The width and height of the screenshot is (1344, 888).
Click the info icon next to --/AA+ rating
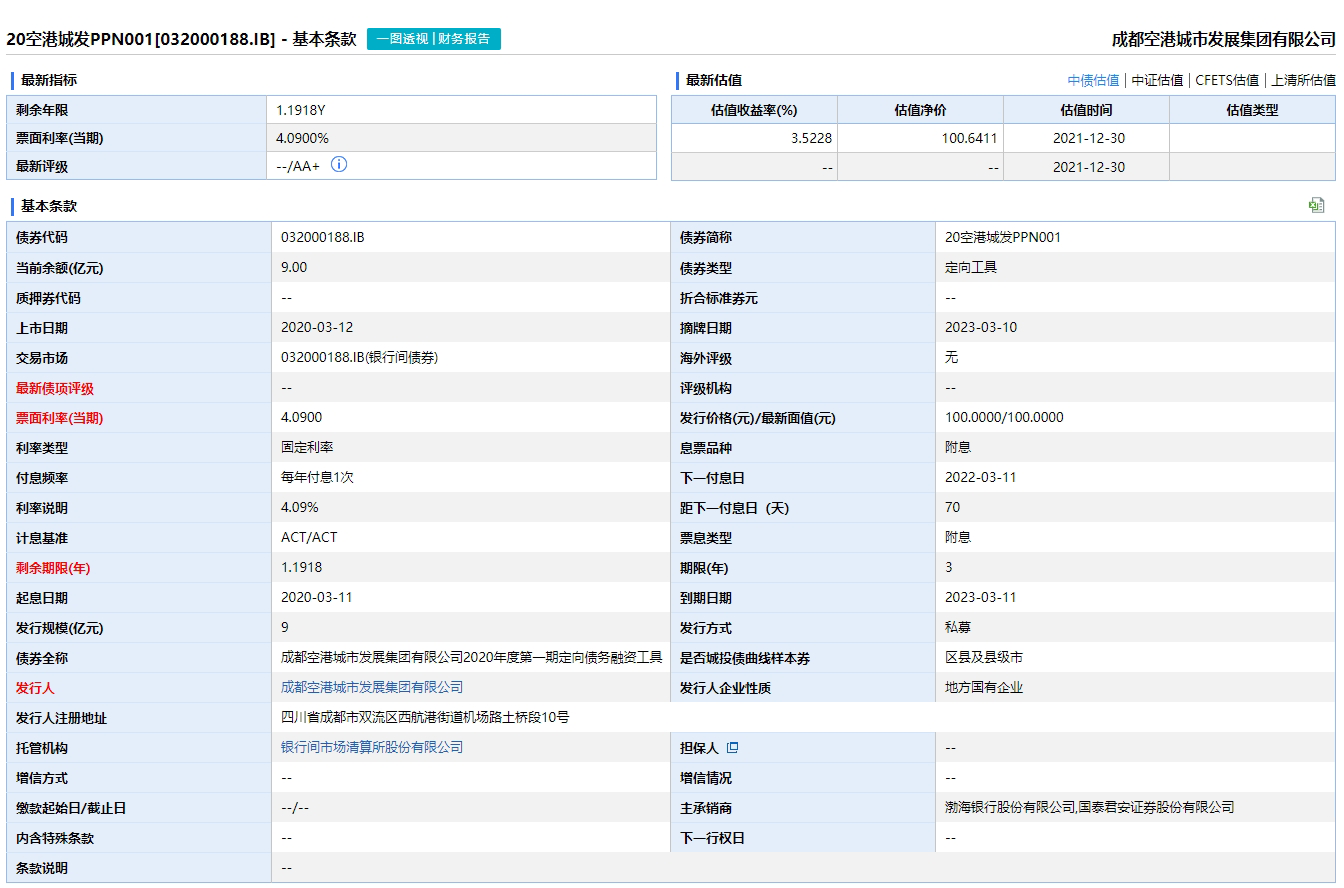point(339,165)
